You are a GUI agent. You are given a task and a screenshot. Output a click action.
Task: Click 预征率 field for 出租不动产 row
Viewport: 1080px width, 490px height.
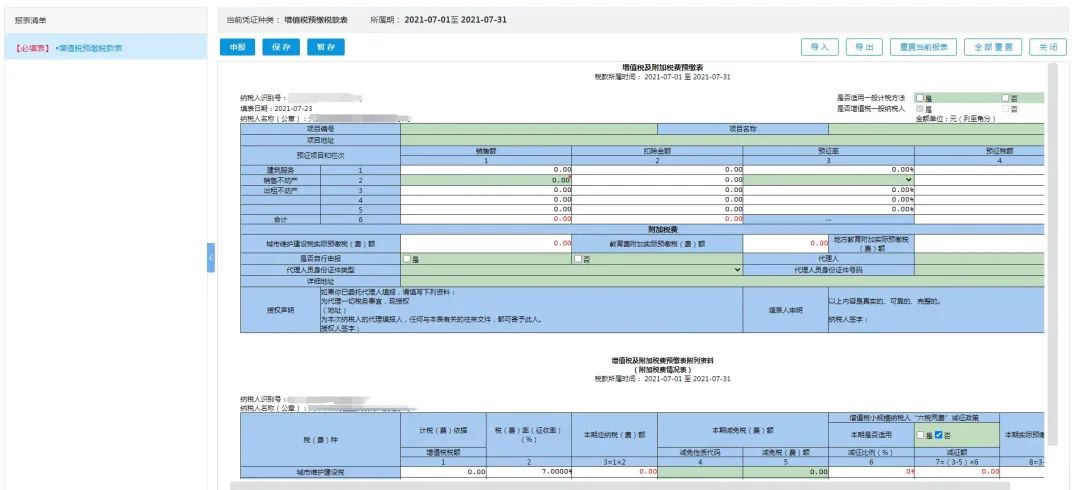[x=829, y=190]
